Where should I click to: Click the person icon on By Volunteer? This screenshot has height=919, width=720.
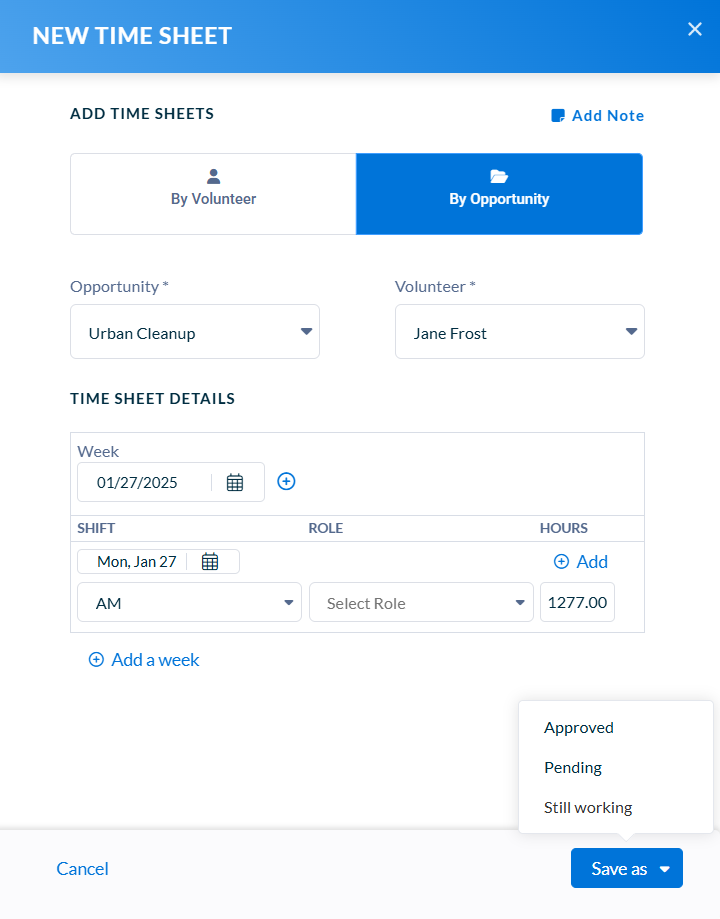[x=213, y=176]
